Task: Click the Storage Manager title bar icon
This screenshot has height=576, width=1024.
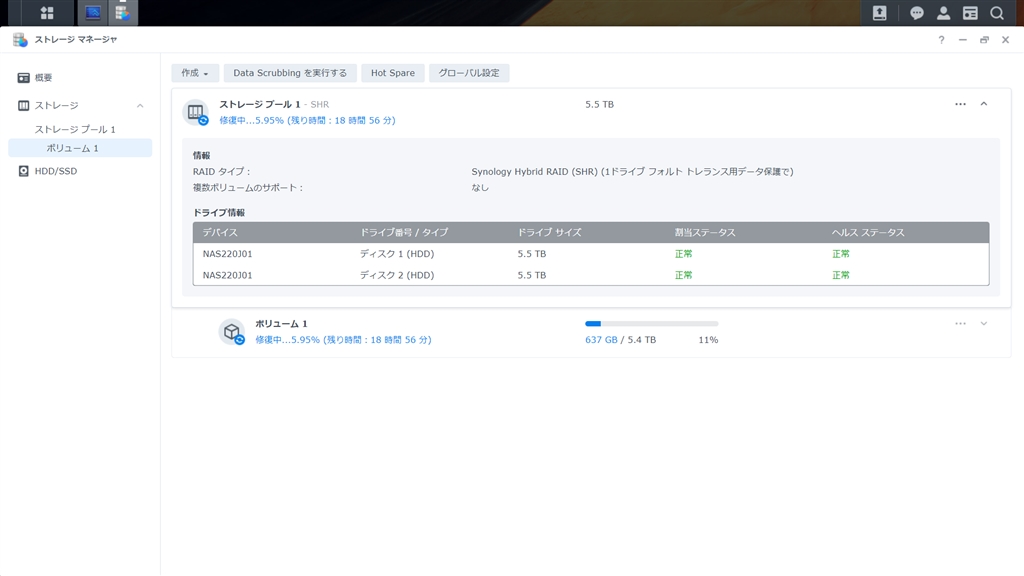Action: pyautogui.click(x=20, y=40)
